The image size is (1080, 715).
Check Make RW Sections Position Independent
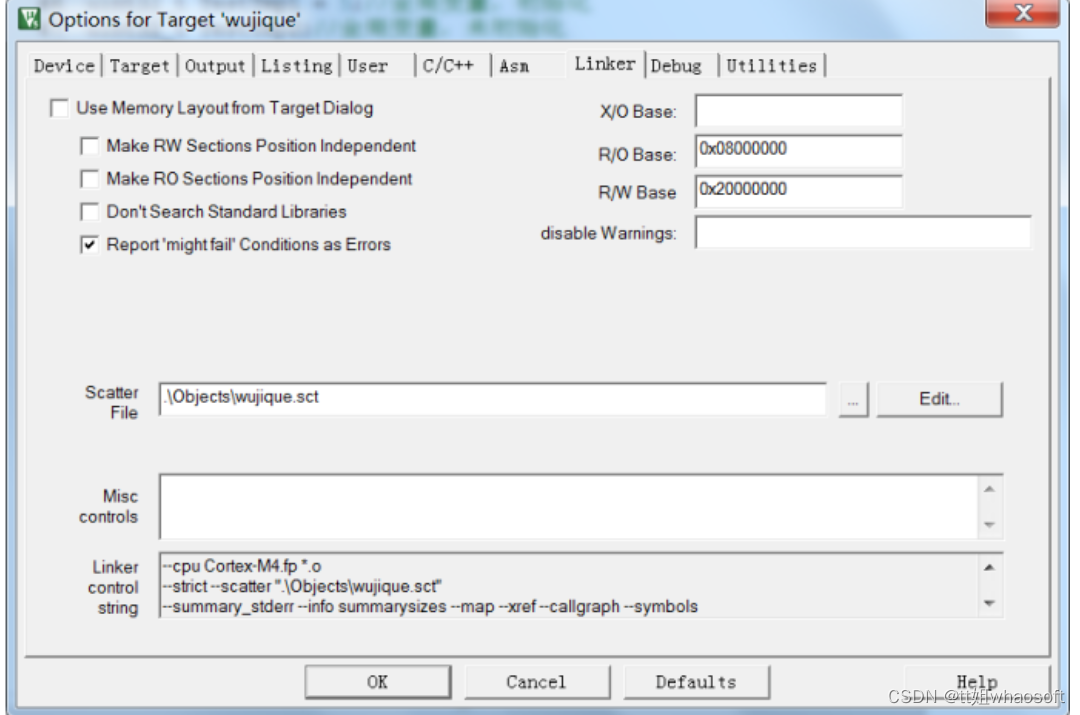point(90,147)
